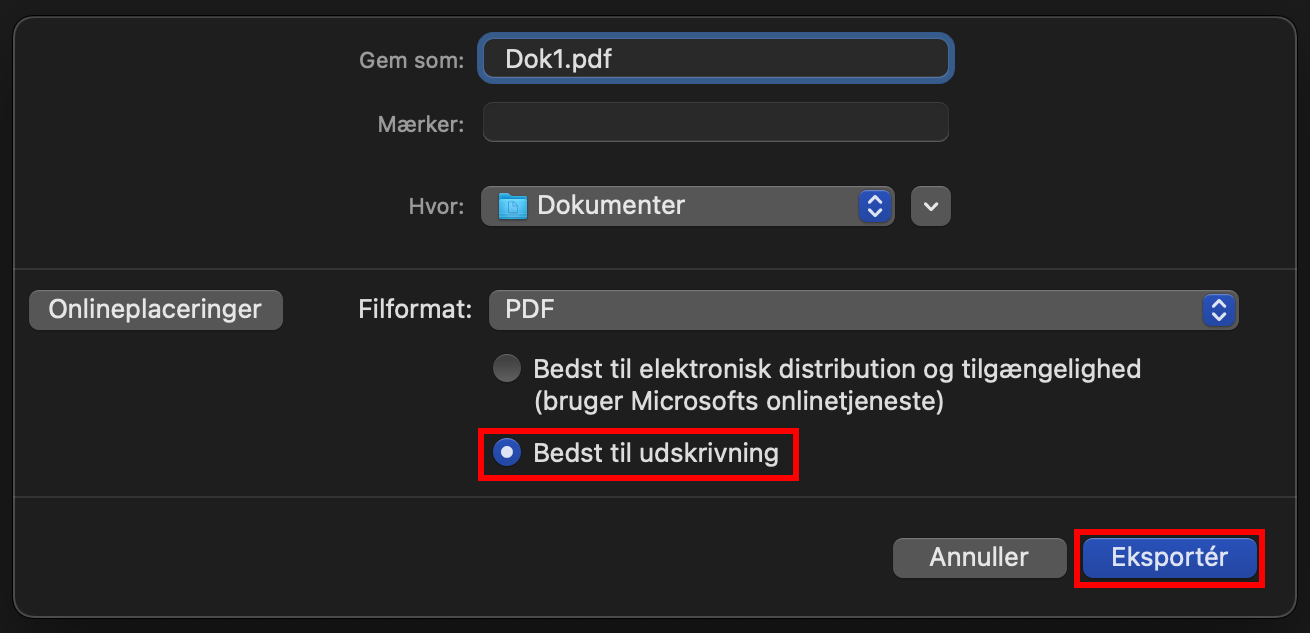Click the blue arrows on the Hvor popup
The width and height of the screenshot is (1310, 633).
point(875,206)
